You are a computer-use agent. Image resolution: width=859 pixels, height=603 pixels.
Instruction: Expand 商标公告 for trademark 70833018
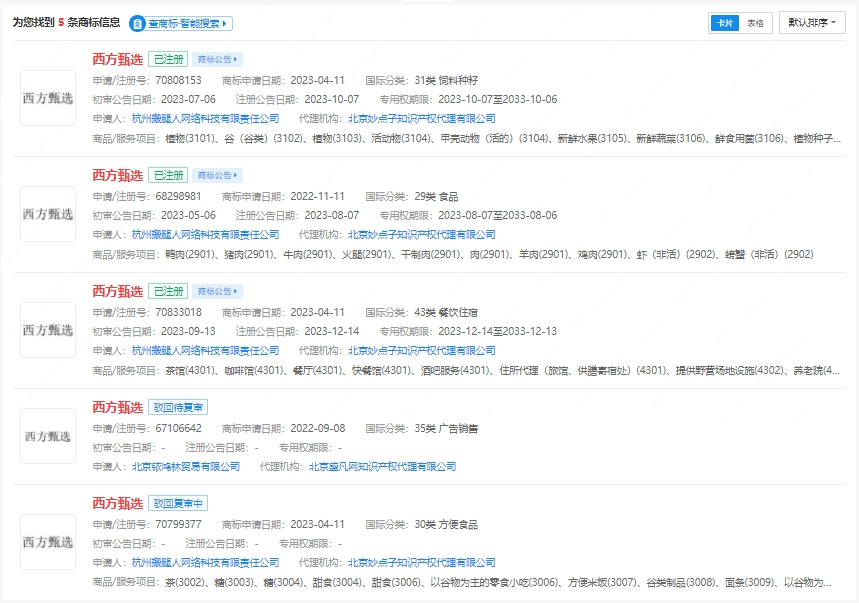217,291
